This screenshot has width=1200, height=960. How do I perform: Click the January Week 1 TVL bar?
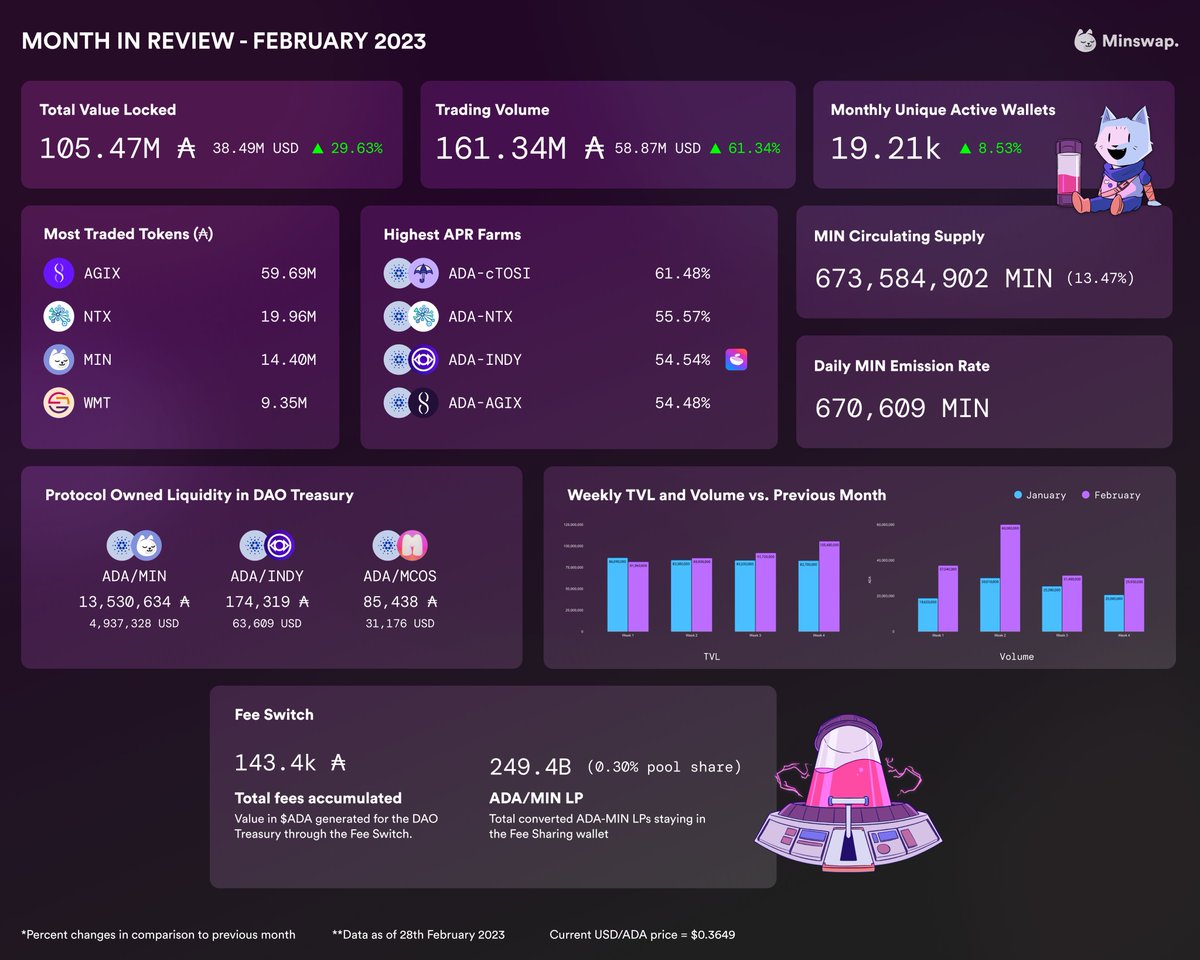point(617,595)
